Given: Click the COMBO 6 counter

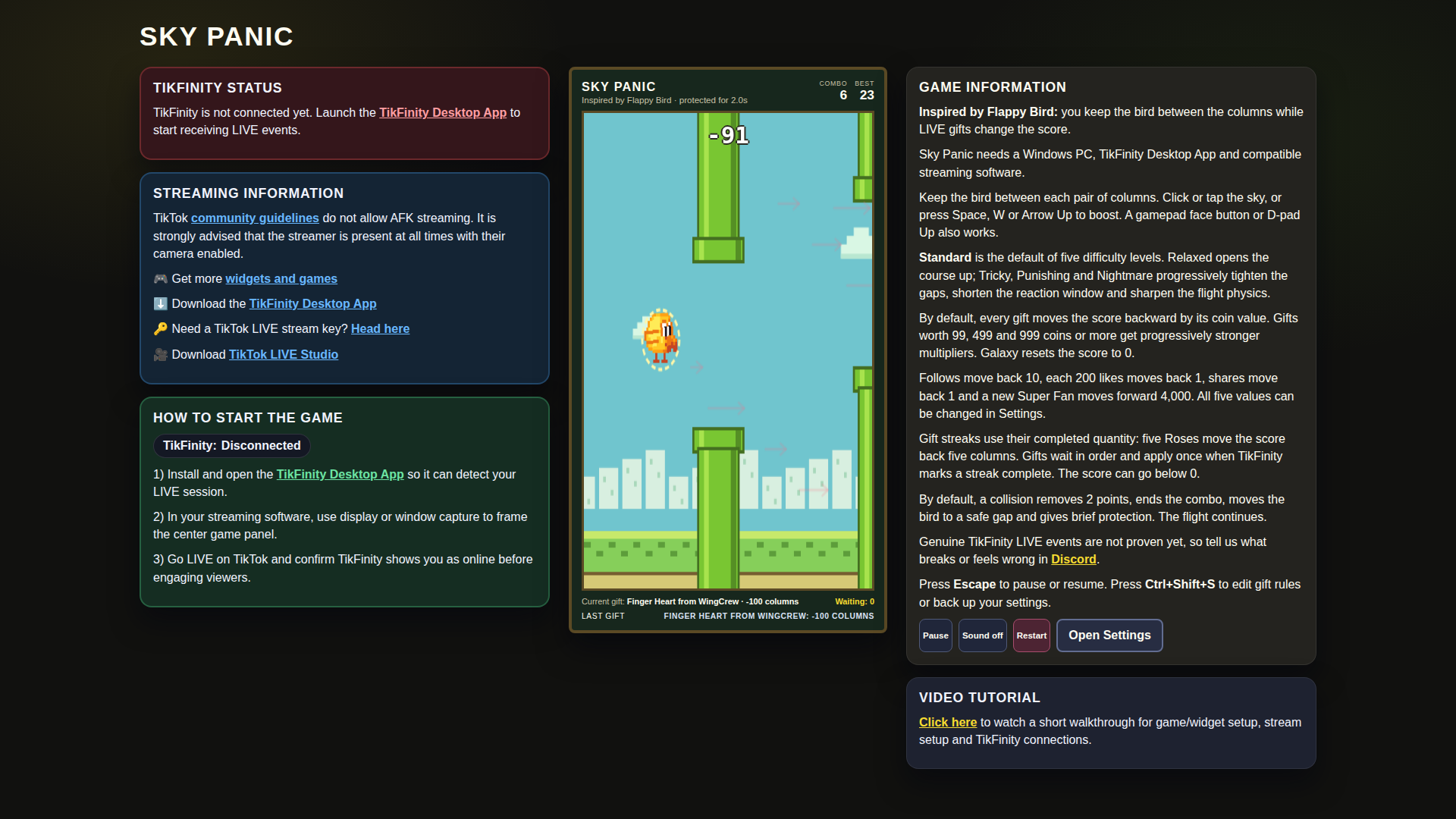Looking at the screenshot, I should pos(833,90).
